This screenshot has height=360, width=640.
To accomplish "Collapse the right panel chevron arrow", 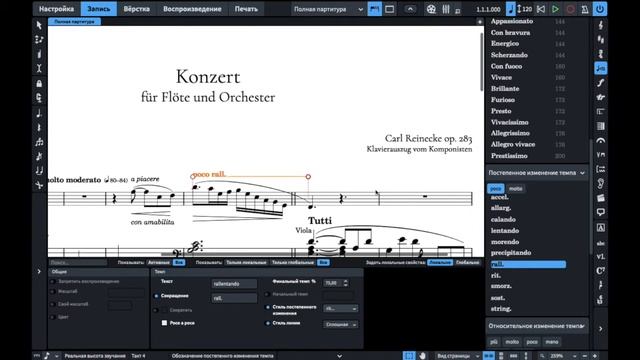I will click(600, 329).
